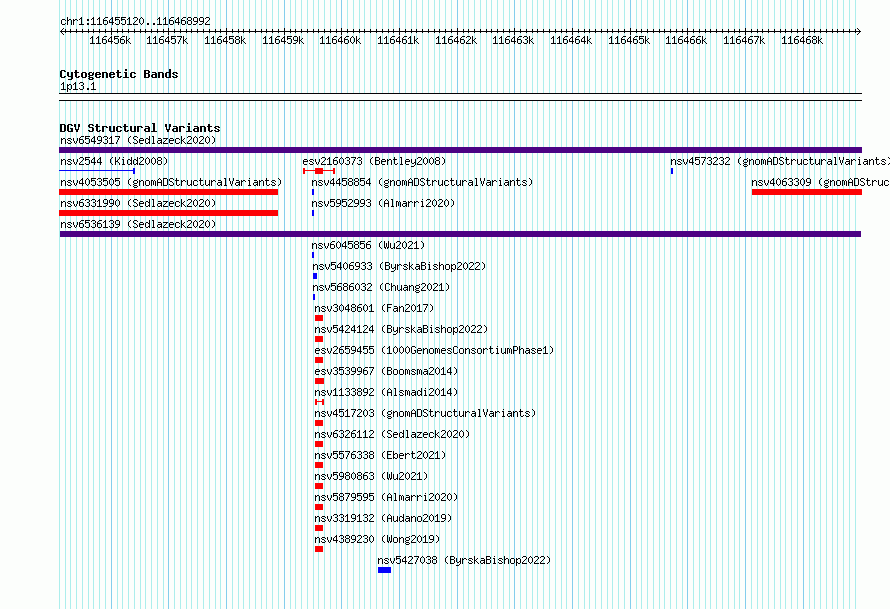Click blue line glyph of nsv2544
This screenshot has width=890, height=609.
[x=97, y=171]
